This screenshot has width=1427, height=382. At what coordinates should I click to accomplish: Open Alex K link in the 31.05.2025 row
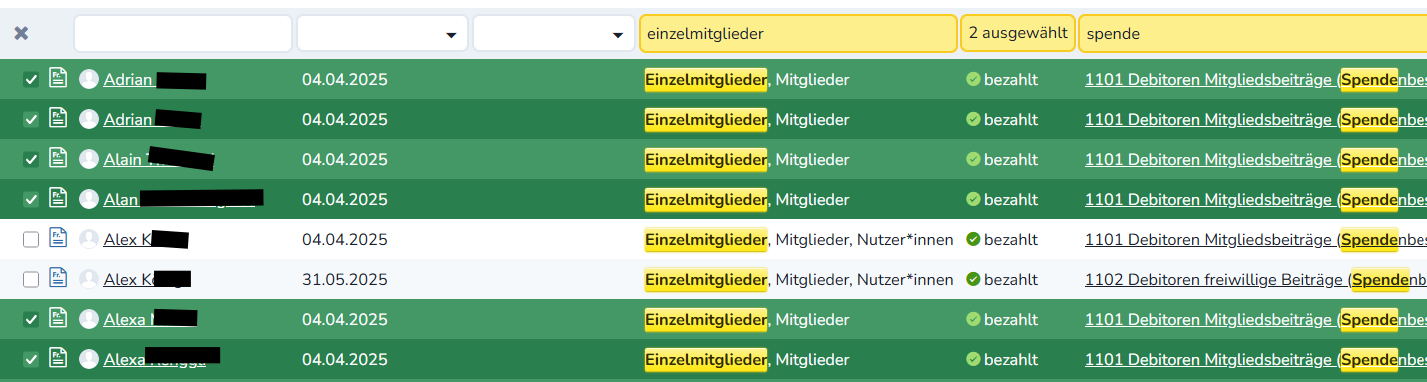[x=147, y=279]
